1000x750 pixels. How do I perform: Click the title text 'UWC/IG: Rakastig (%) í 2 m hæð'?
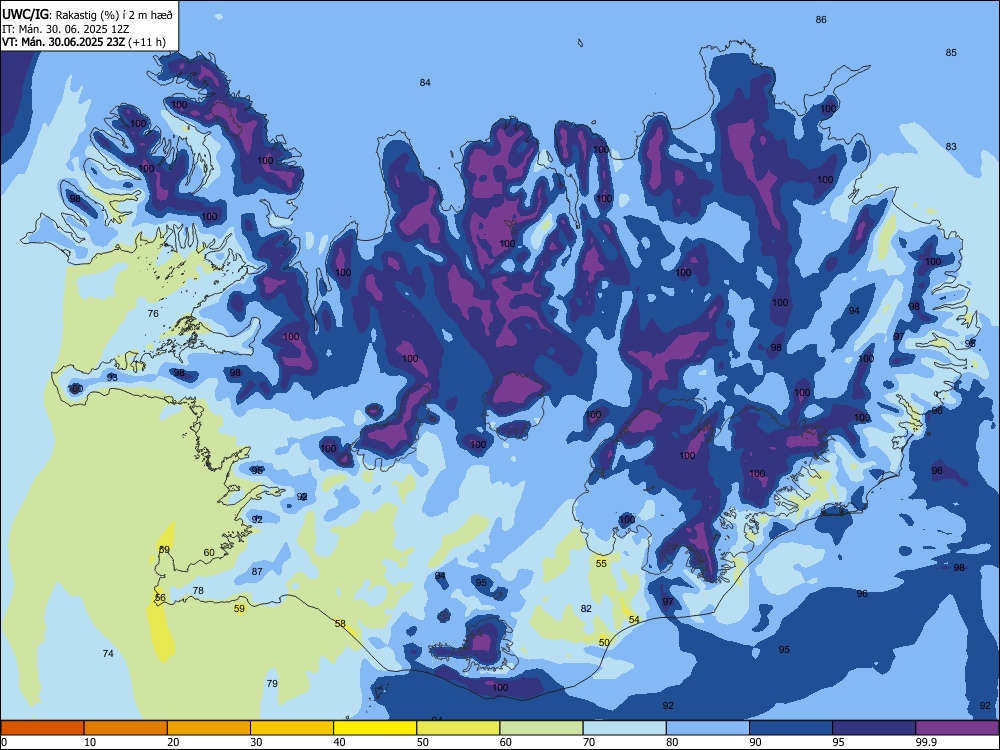point(87,15)
